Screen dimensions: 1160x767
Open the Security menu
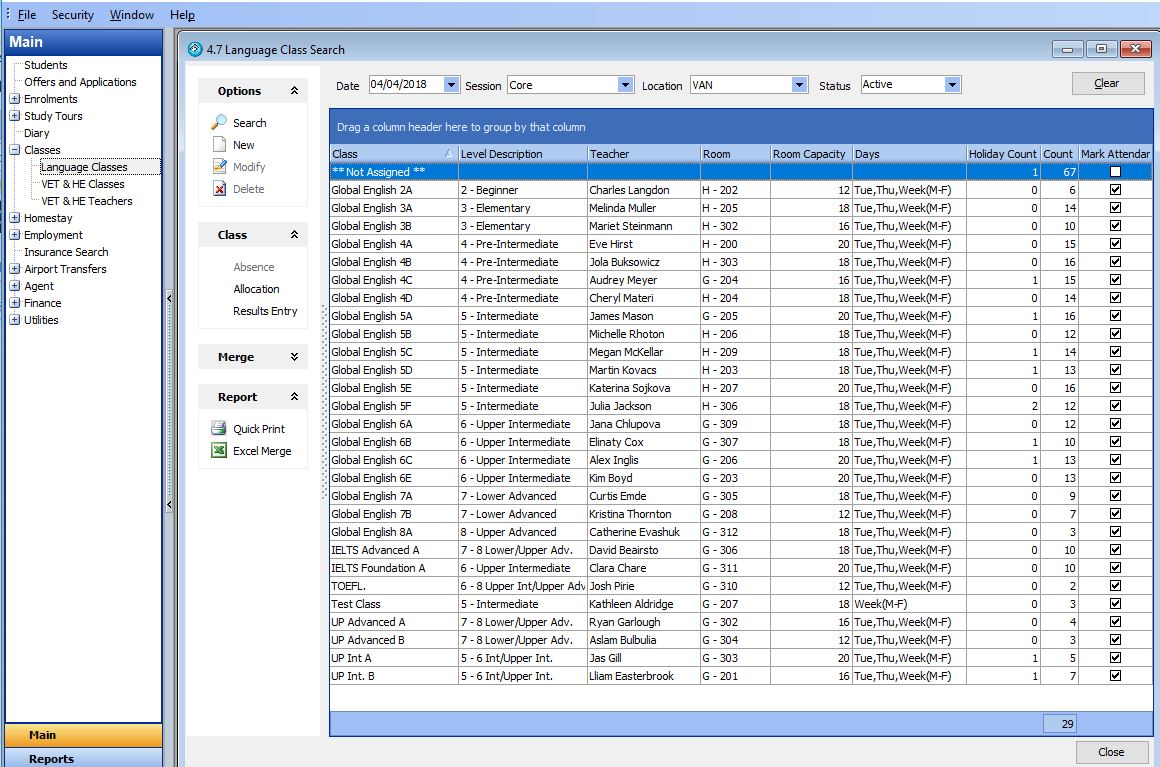[x=72, y=15]
